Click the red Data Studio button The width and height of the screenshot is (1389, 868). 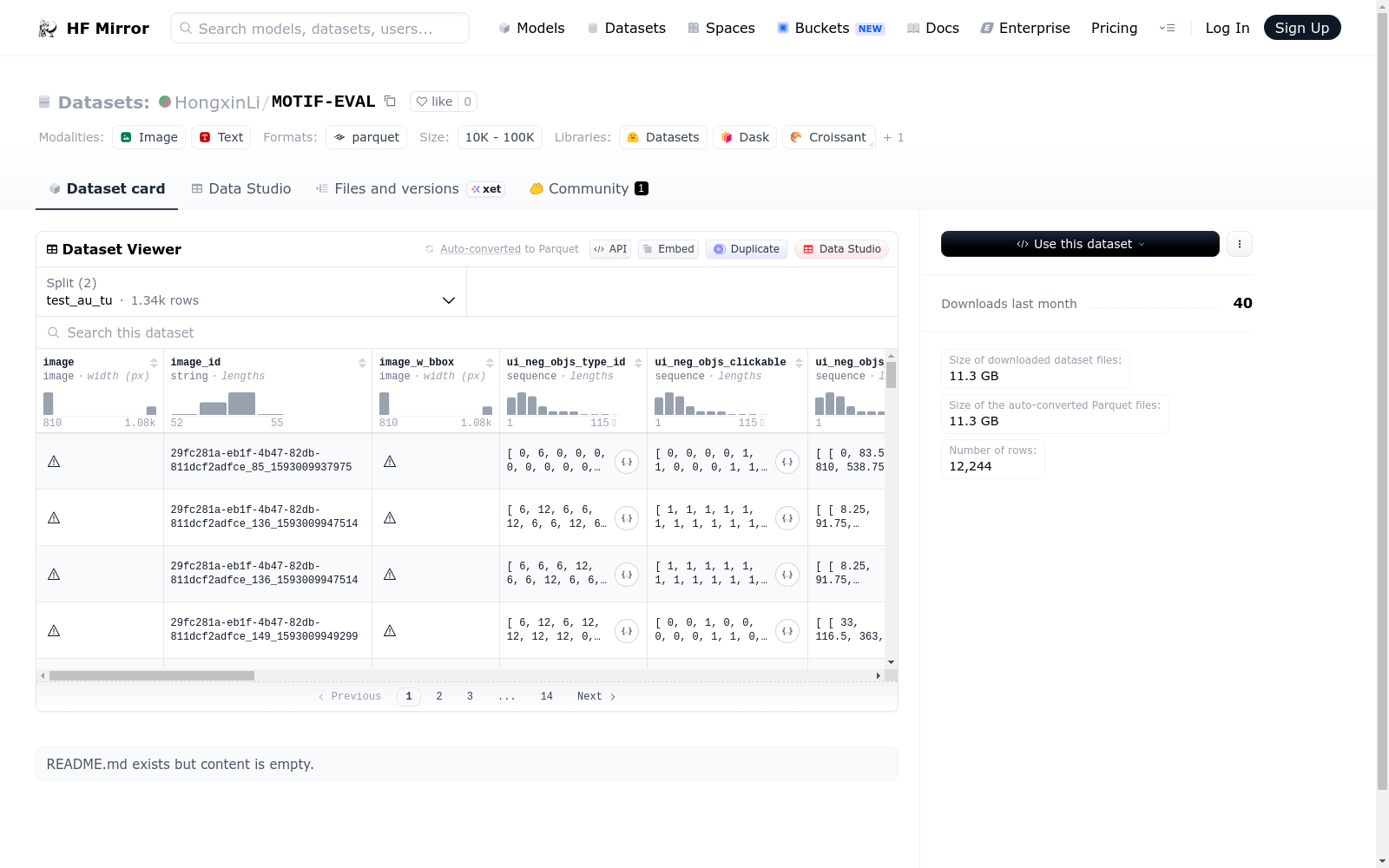coord(841,249)
